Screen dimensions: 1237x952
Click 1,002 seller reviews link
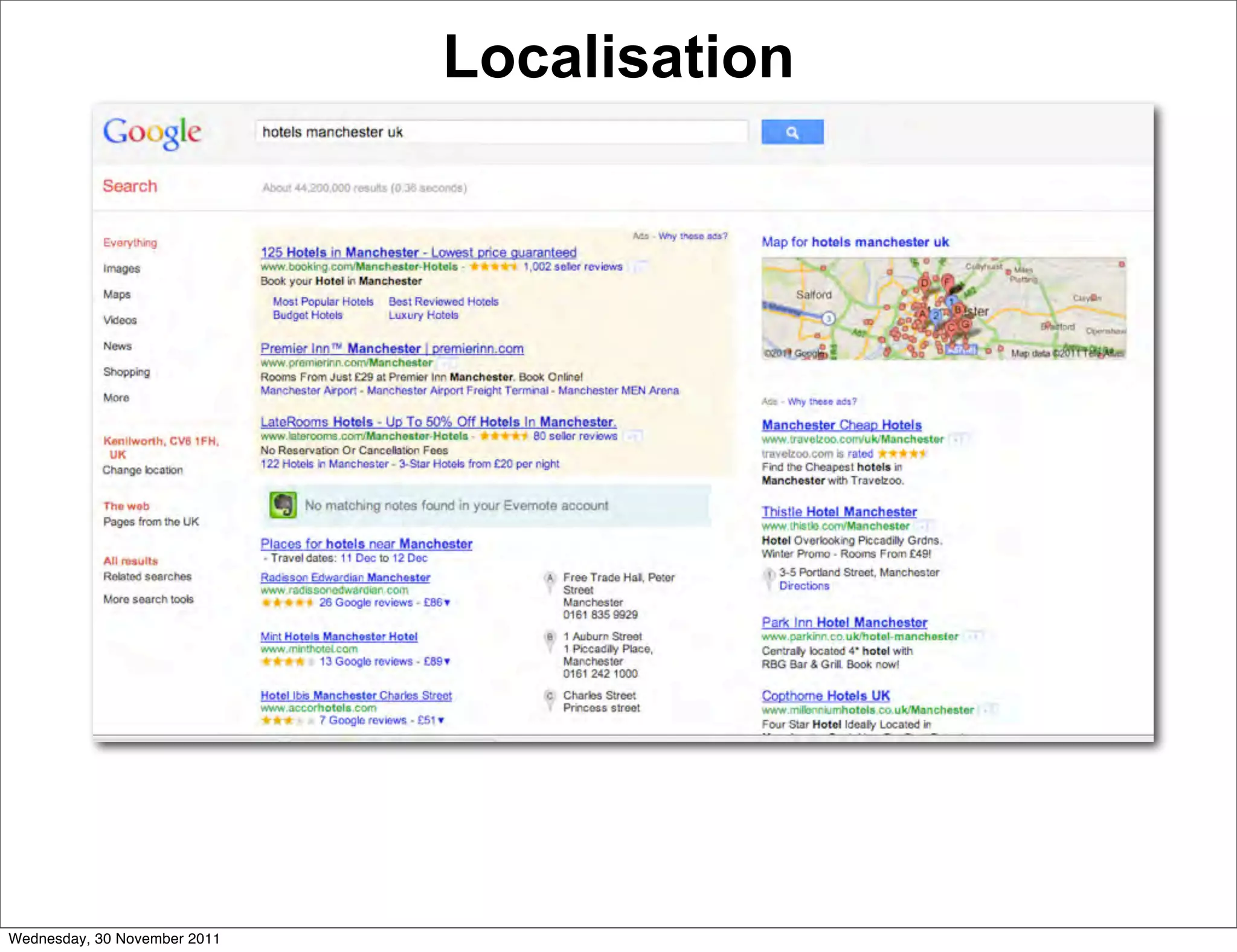click(x=573, y=266)
